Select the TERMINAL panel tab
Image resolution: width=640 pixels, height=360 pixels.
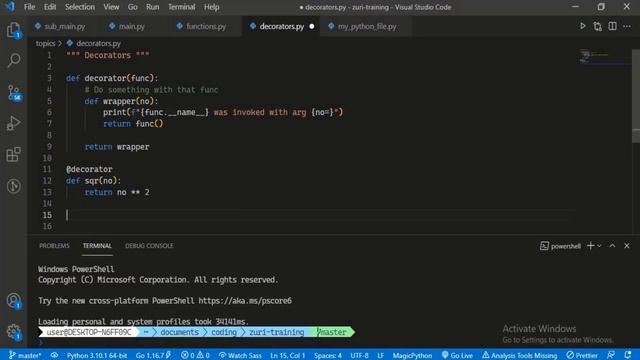(97, 246)
